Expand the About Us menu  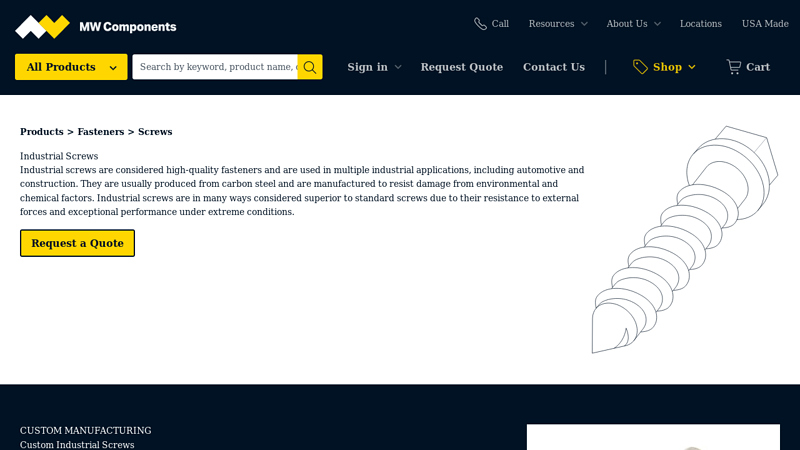click(632, 24)
